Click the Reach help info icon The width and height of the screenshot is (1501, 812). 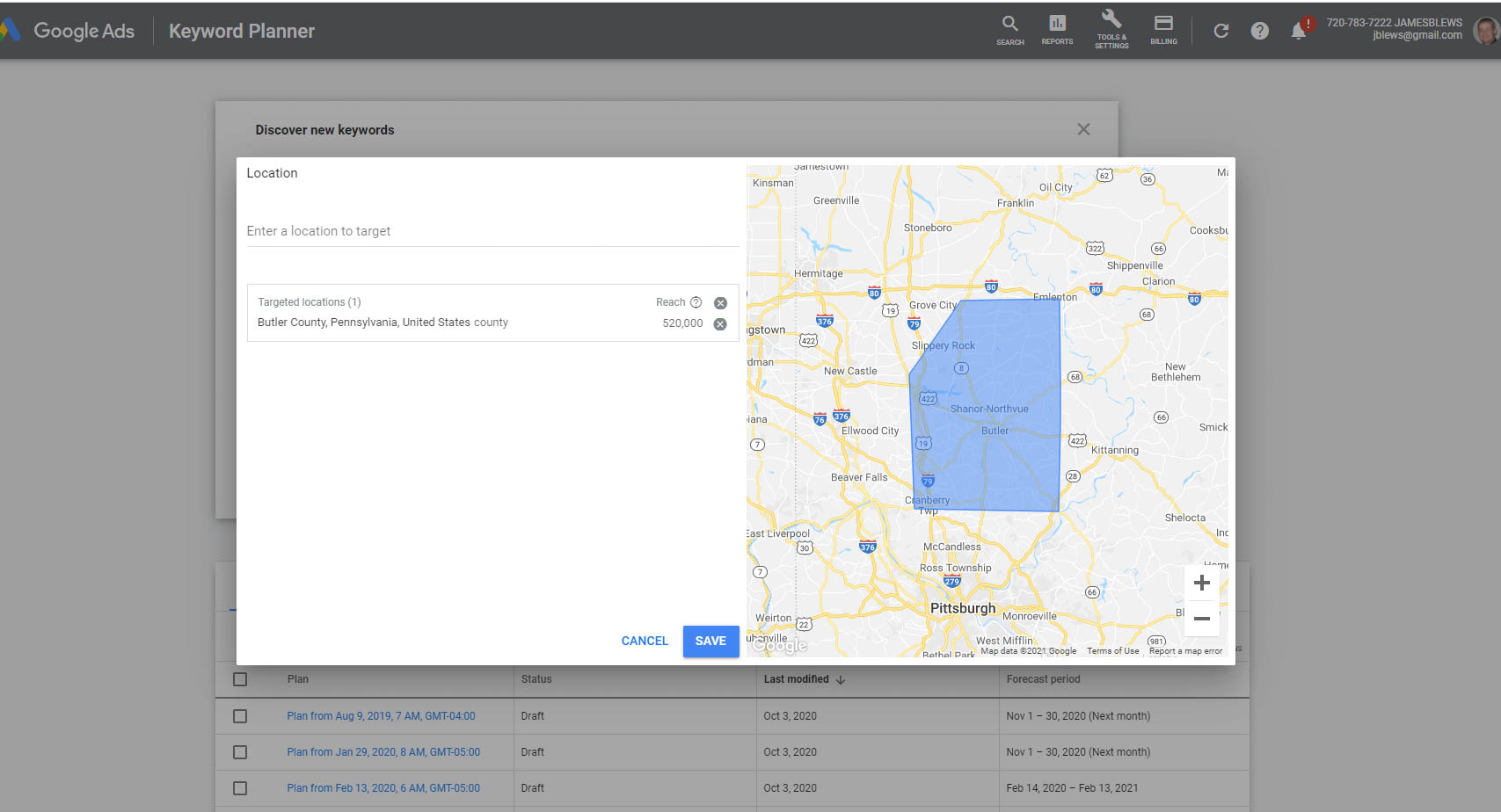[696, 302]
